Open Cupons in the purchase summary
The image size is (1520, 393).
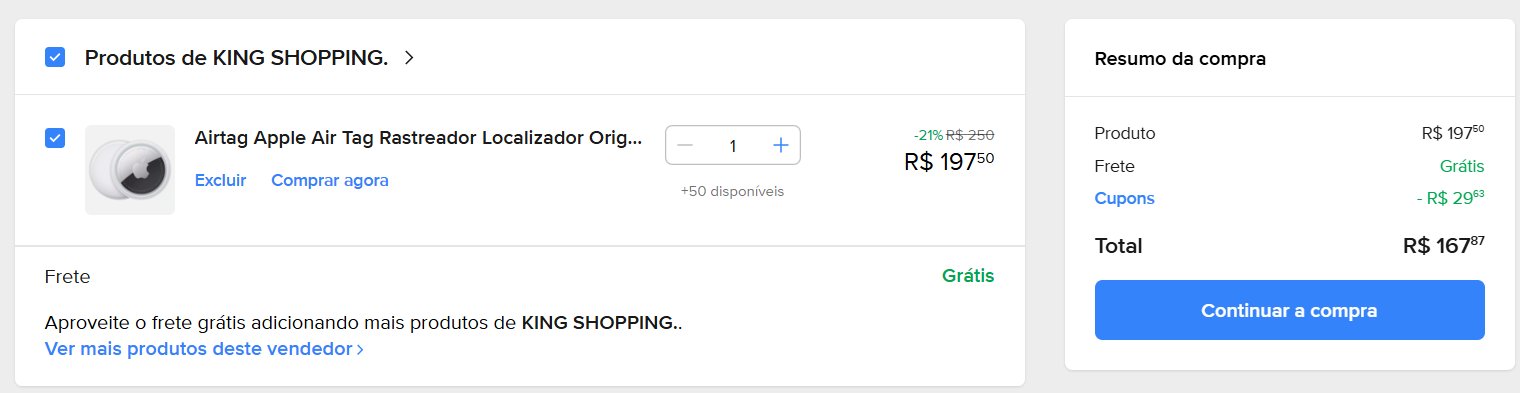[x=1125, y=198]
